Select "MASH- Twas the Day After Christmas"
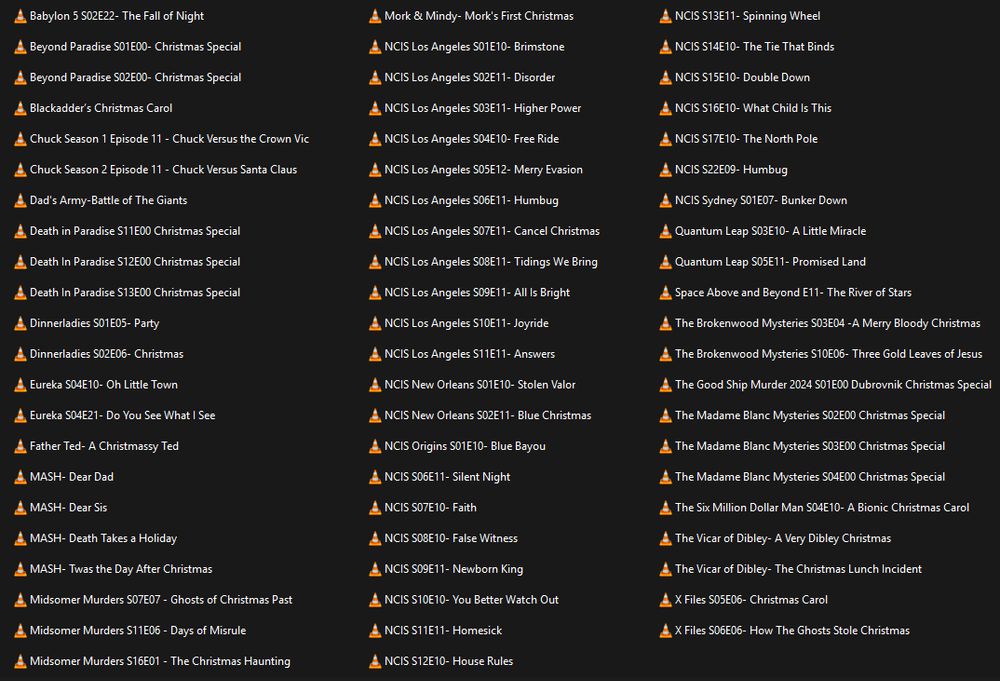The height and width of the screenshot is (681, 1000). pos(121,569)
